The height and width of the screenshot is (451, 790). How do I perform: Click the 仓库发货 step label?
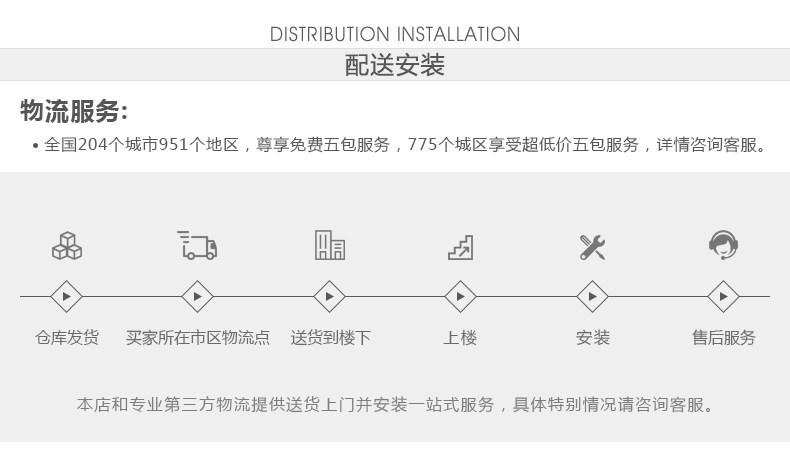(67, 338)
